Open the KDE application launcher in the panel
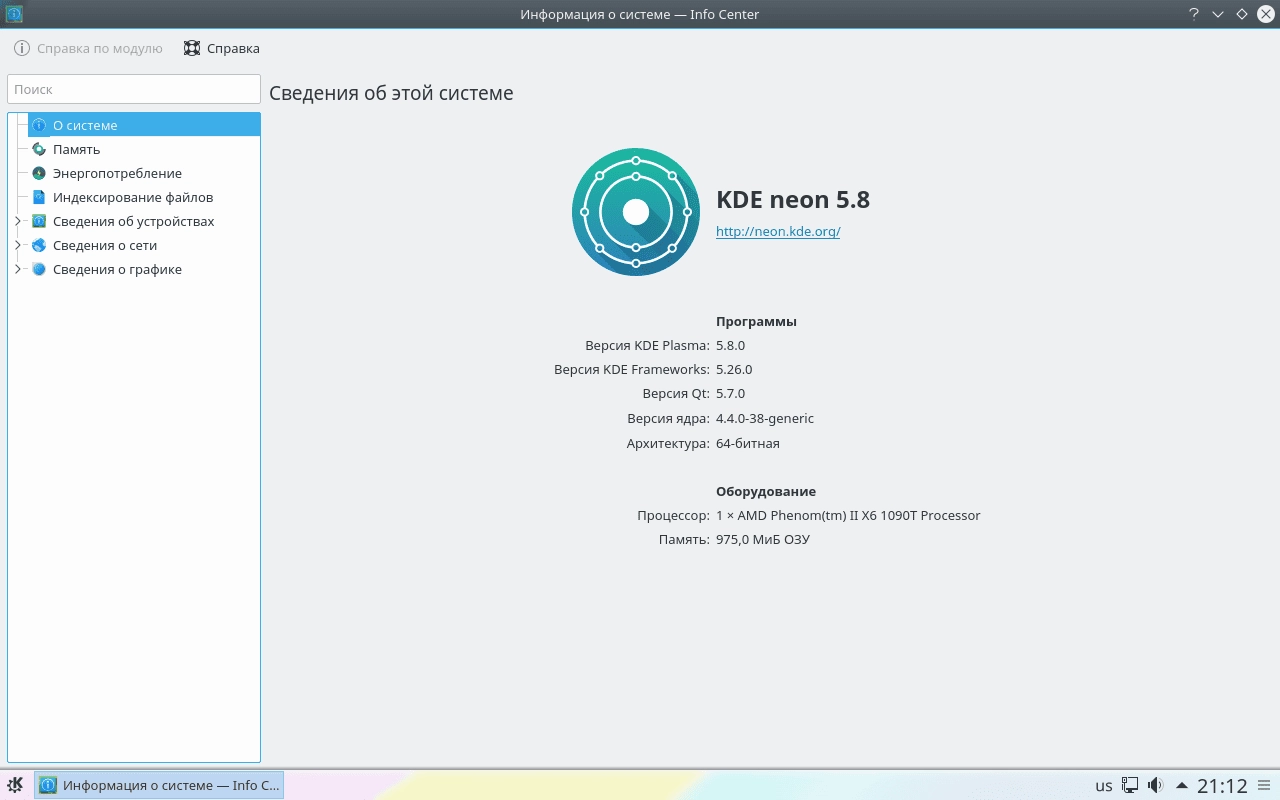This screenshot has width=1280, height=800. (16, 785)
